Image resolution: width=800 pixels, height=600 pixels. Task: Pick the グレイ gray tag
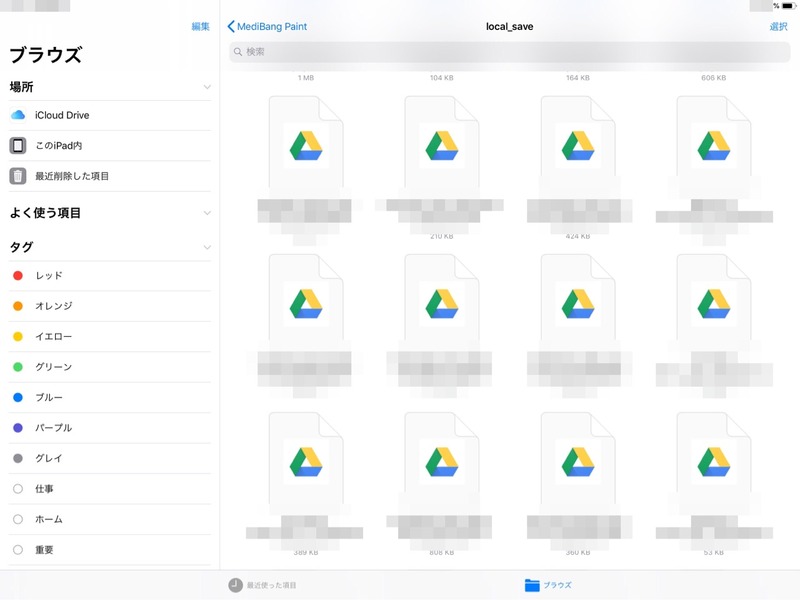pos(110,458)
